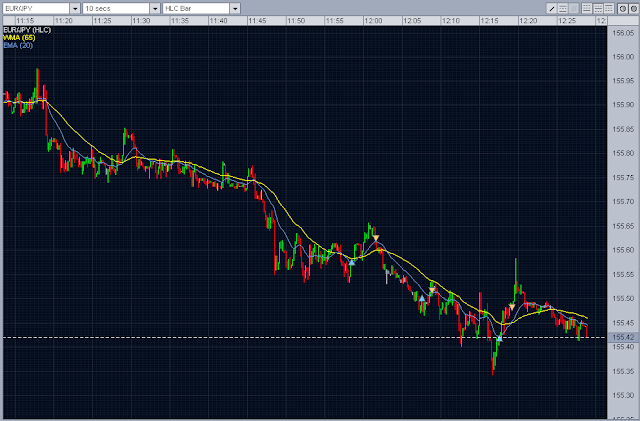Screen dimensions: 640x421
Task: Click the 11:30 time axis label
Action: (x=141, y=21)
